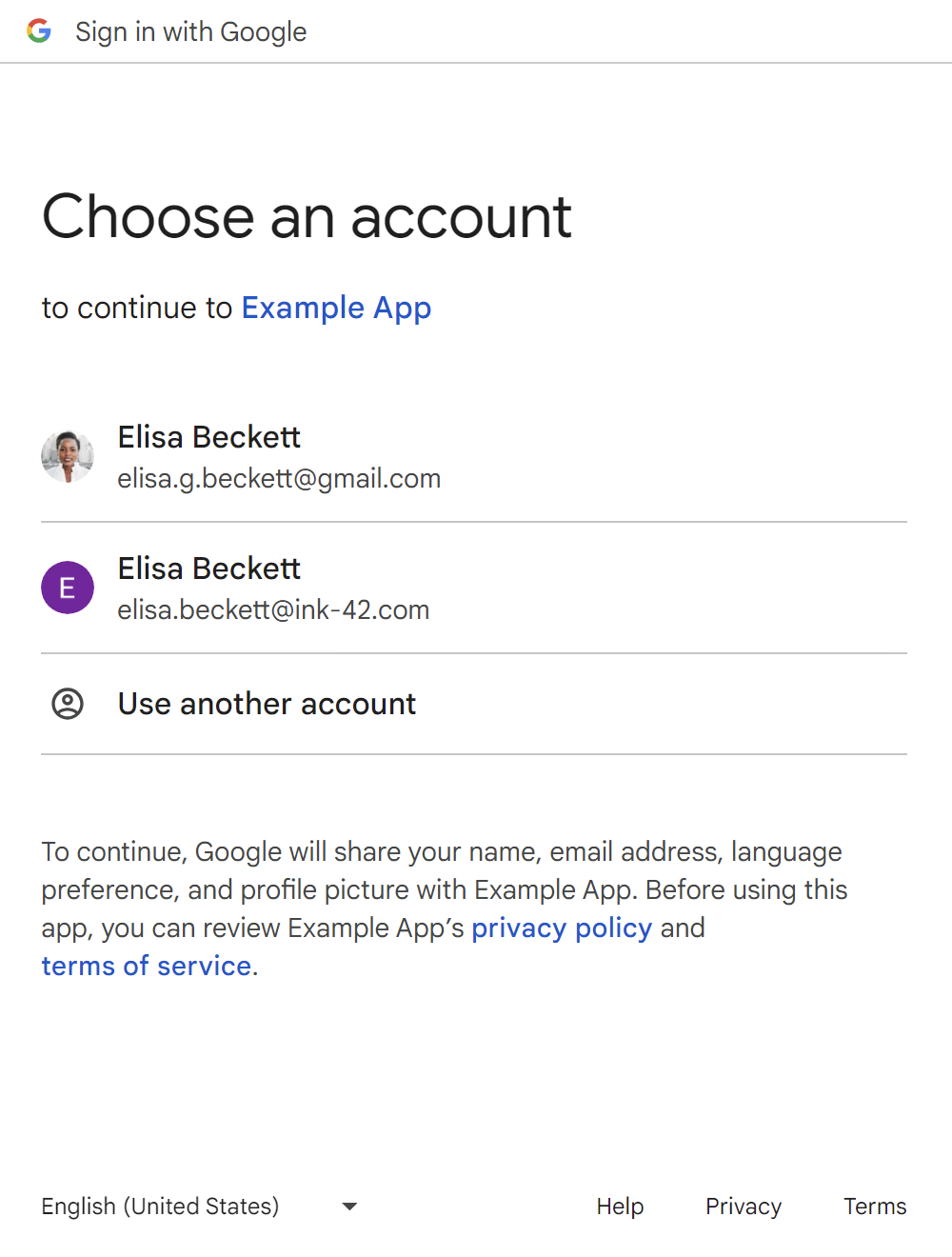Screen dimensions: 952x1257
Task: Click Use another account
Action: (267, 704)
